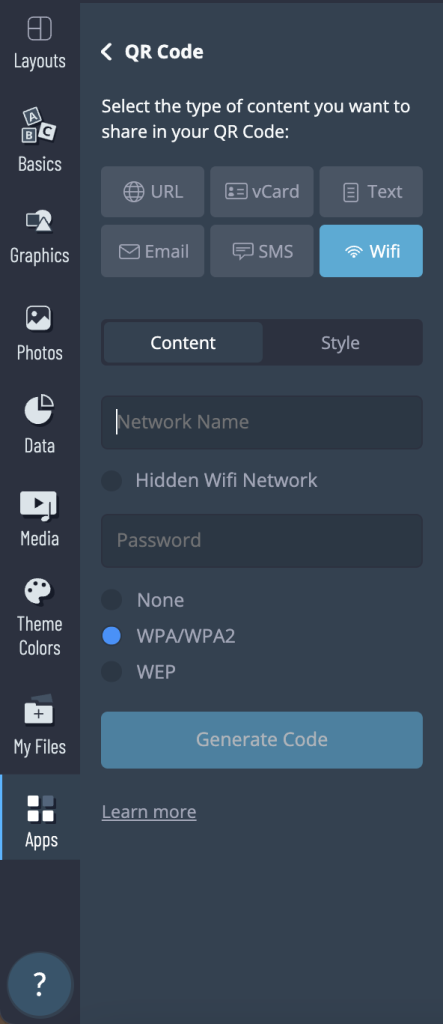Open the Media sidebar panel

(40, 519)
